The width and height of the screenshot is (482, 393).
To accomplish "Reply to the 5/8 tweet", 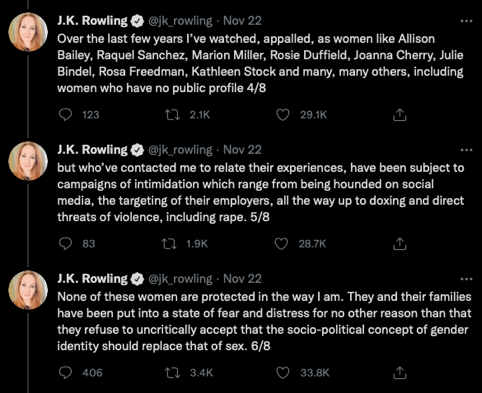I will pyautogui.click(x=65, y=244).
